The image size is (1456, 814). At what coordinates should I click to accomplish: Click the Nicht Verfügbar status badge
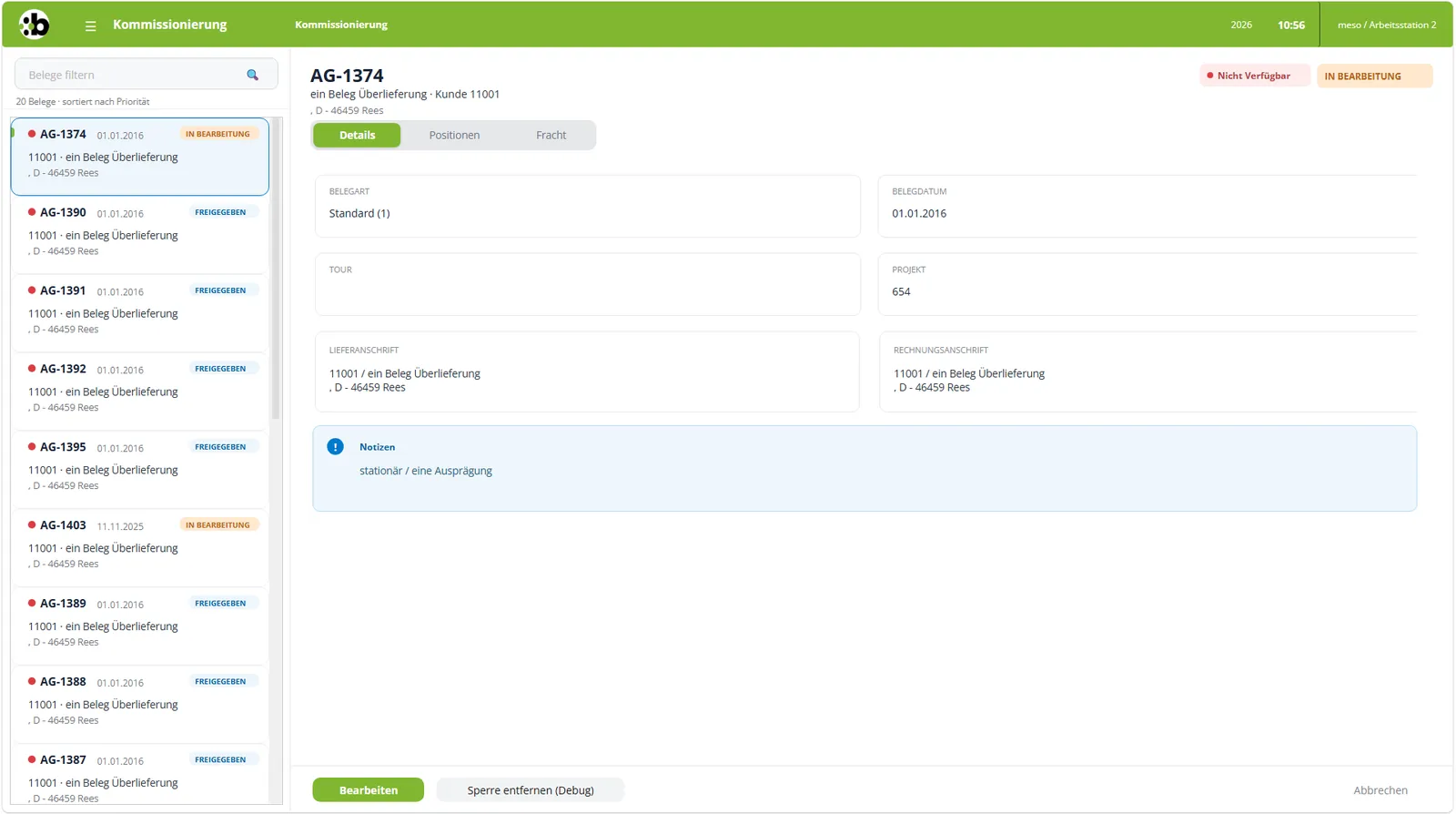(1254, 76)
